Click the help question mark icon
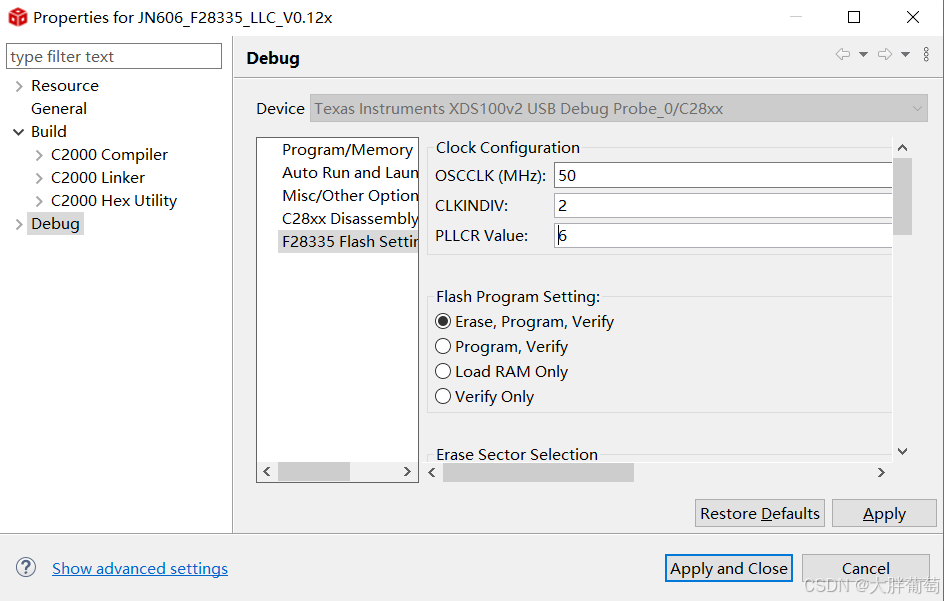Viewport: 944px width, 601px height. (x=26, y=567)
